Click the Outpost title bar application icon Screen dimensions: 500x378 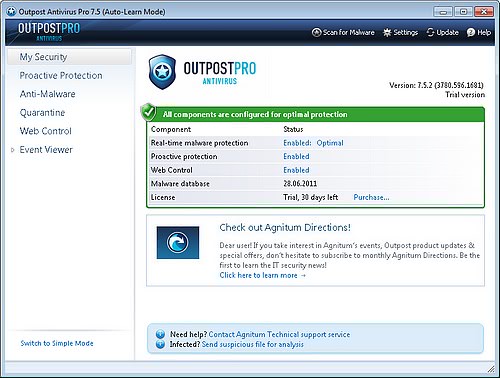point(11,12)
